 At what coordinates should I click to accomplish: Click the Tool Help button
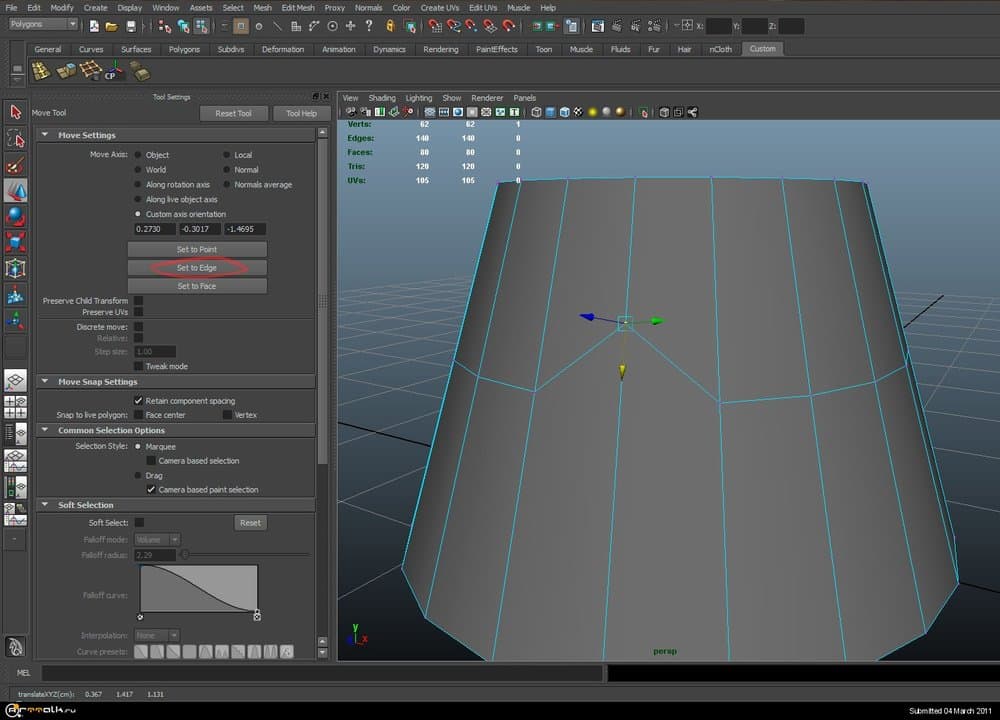pyautogui.click(x=301, y=113)
